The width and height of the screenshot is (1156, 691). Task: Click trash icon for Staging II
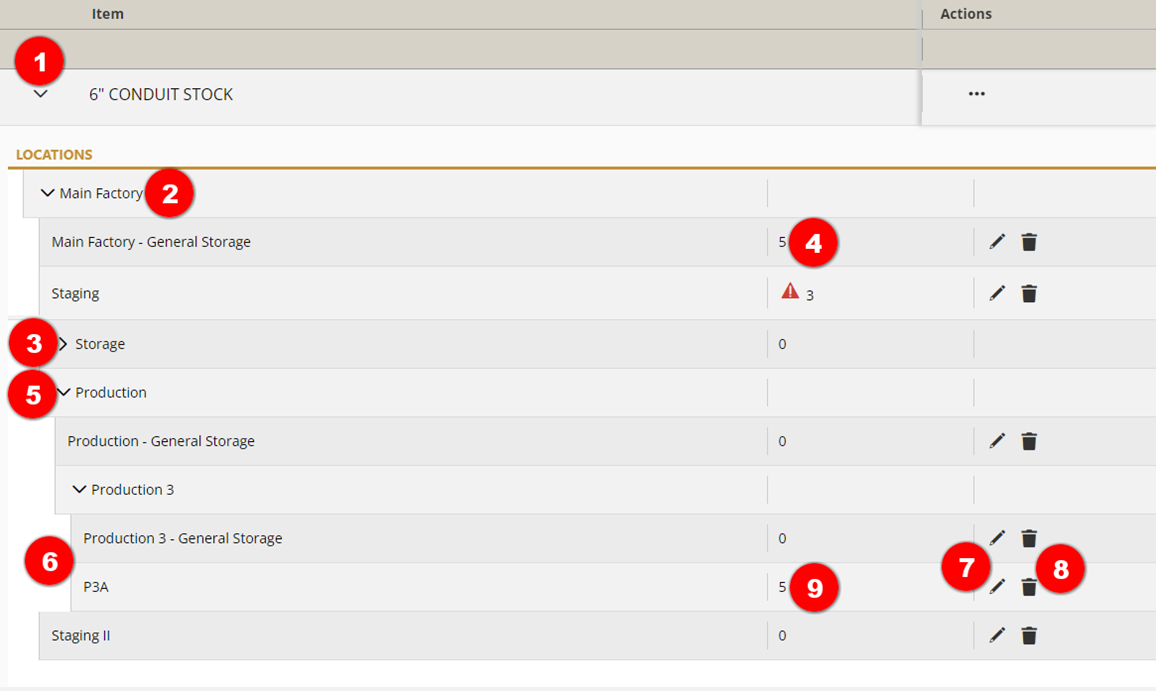tap(1029, 635)
